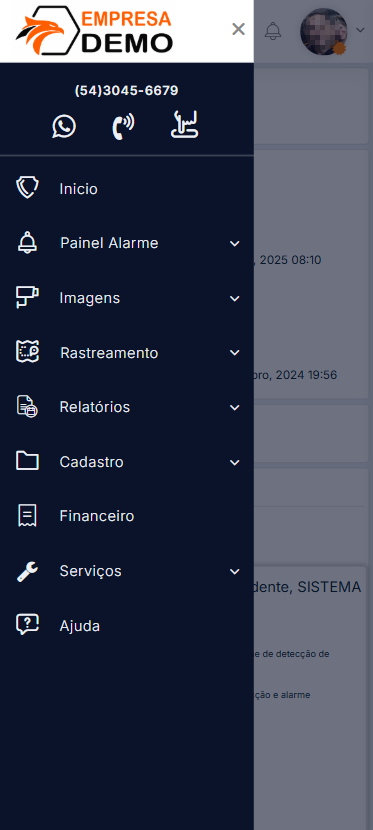Click the receipt icon for Financeiro
Image resolution: width=373 pixels, height=830 pixels.
[x=27, y=516]
